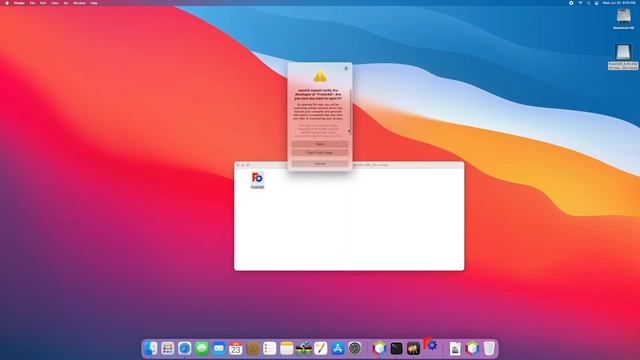Click the FreeCAD gear icon in Dock
This screenshot has width=640, height=360.
[x=430, y=344]
